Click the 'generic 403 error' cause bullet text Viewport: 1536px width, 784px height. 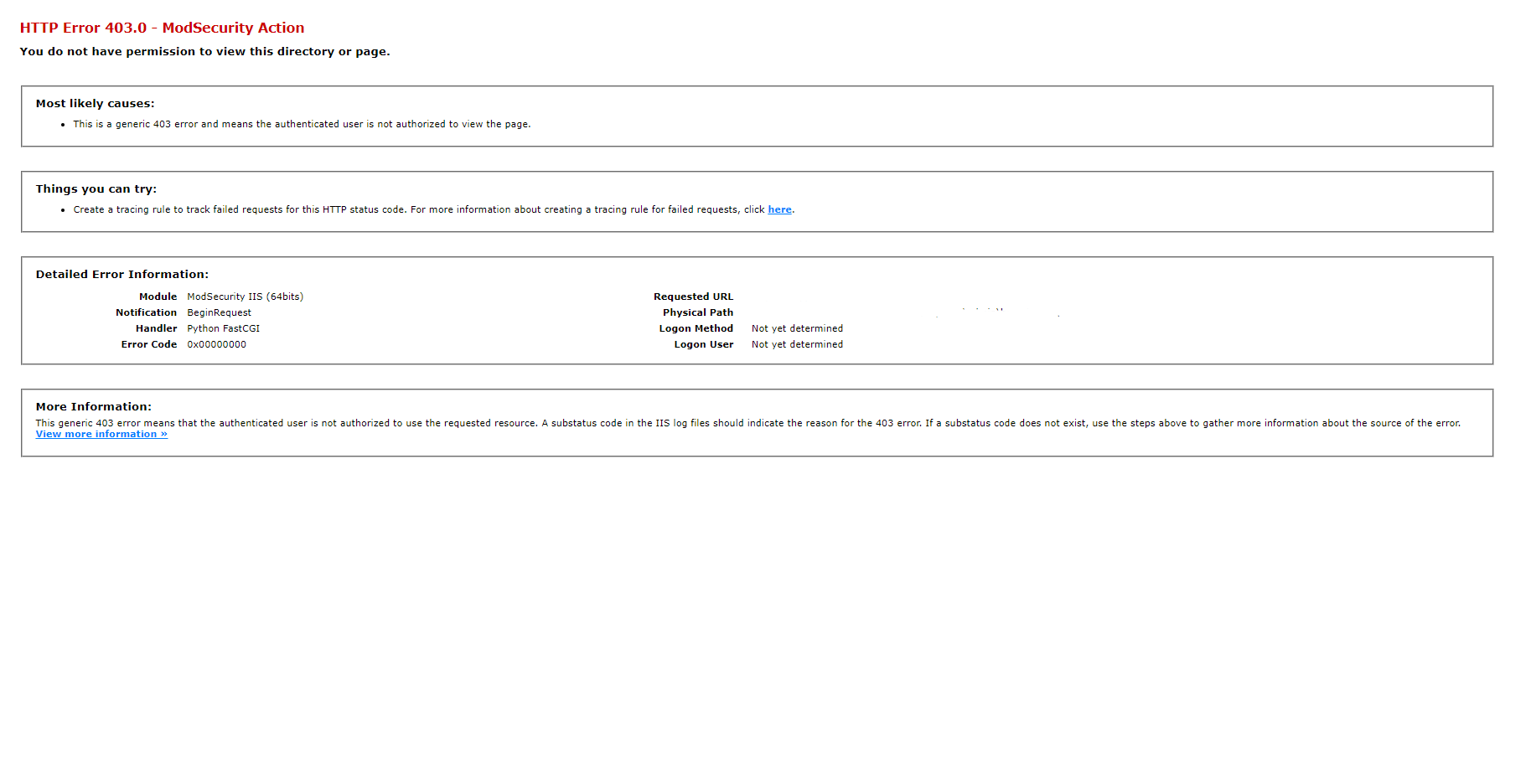pyautogui.click(x=302, y=124)
